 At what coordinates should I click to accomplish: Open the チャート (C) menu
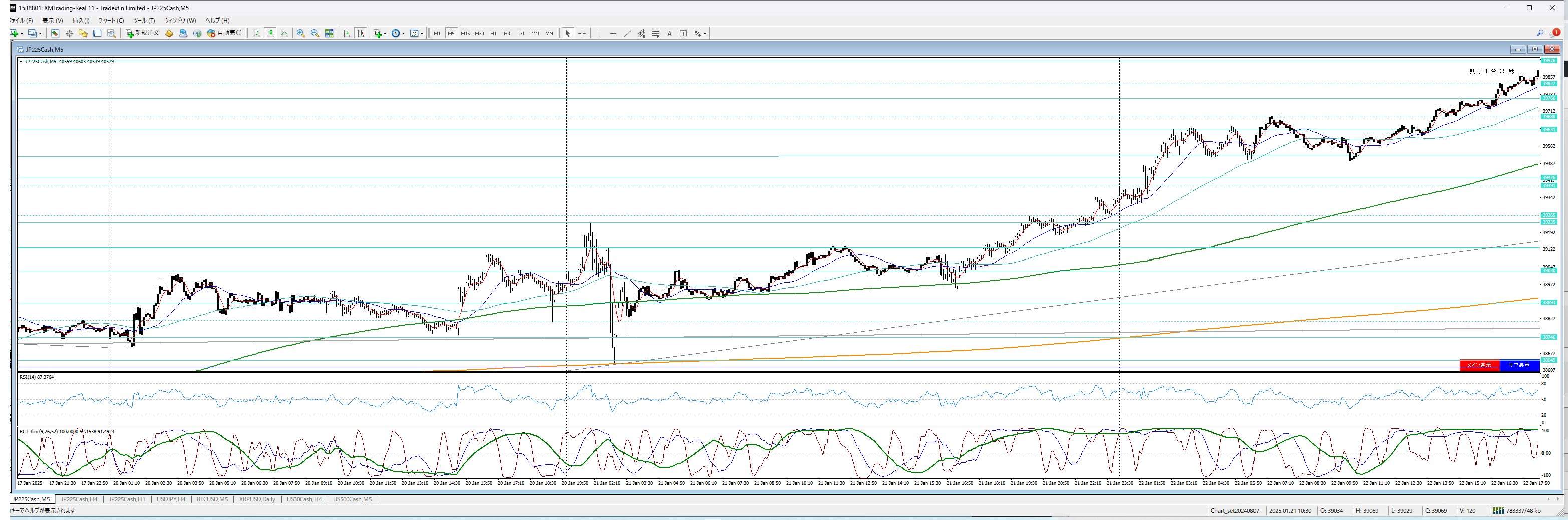point(111,20)
